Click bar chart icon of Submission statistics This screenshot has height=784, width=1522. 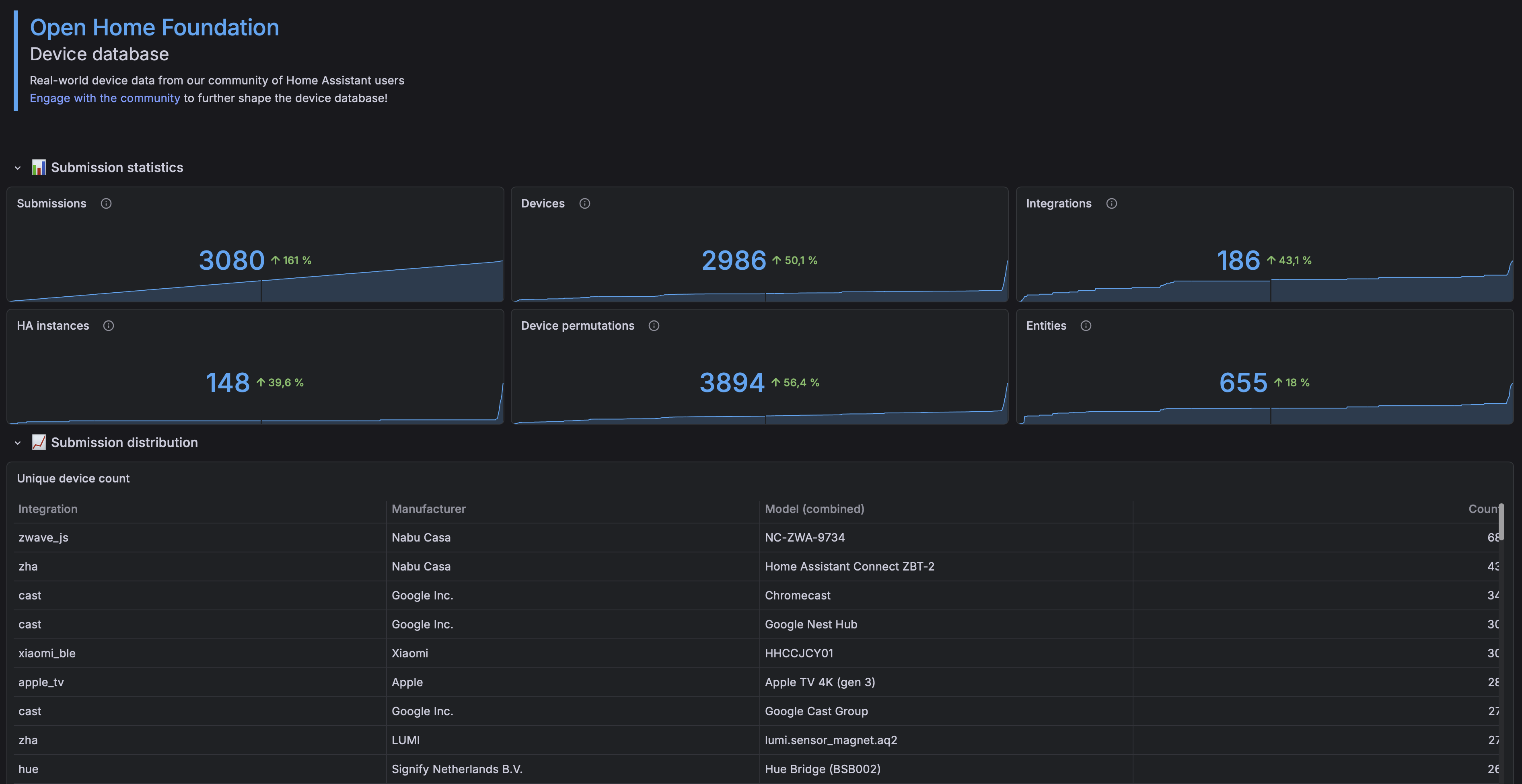tap(39, 168)
